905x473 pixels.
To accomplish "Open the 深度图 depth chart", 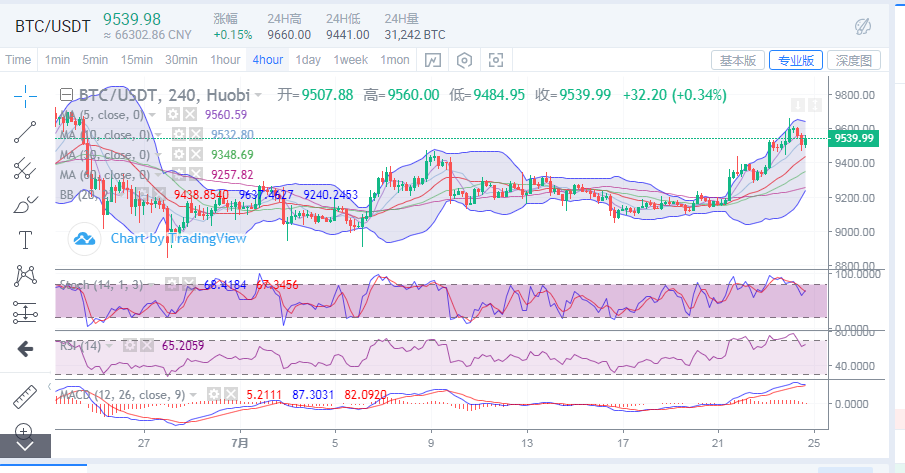I will pos(855,60).
